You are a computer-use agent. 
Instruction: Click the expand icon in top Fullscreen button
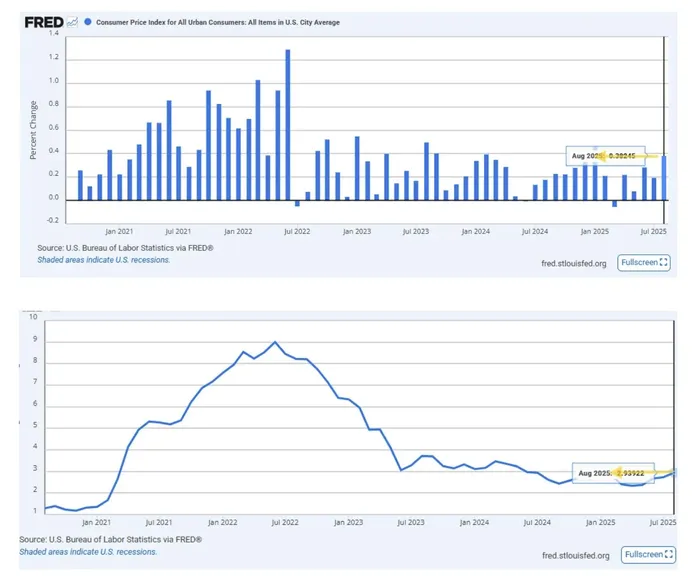(x=664, y=263)
